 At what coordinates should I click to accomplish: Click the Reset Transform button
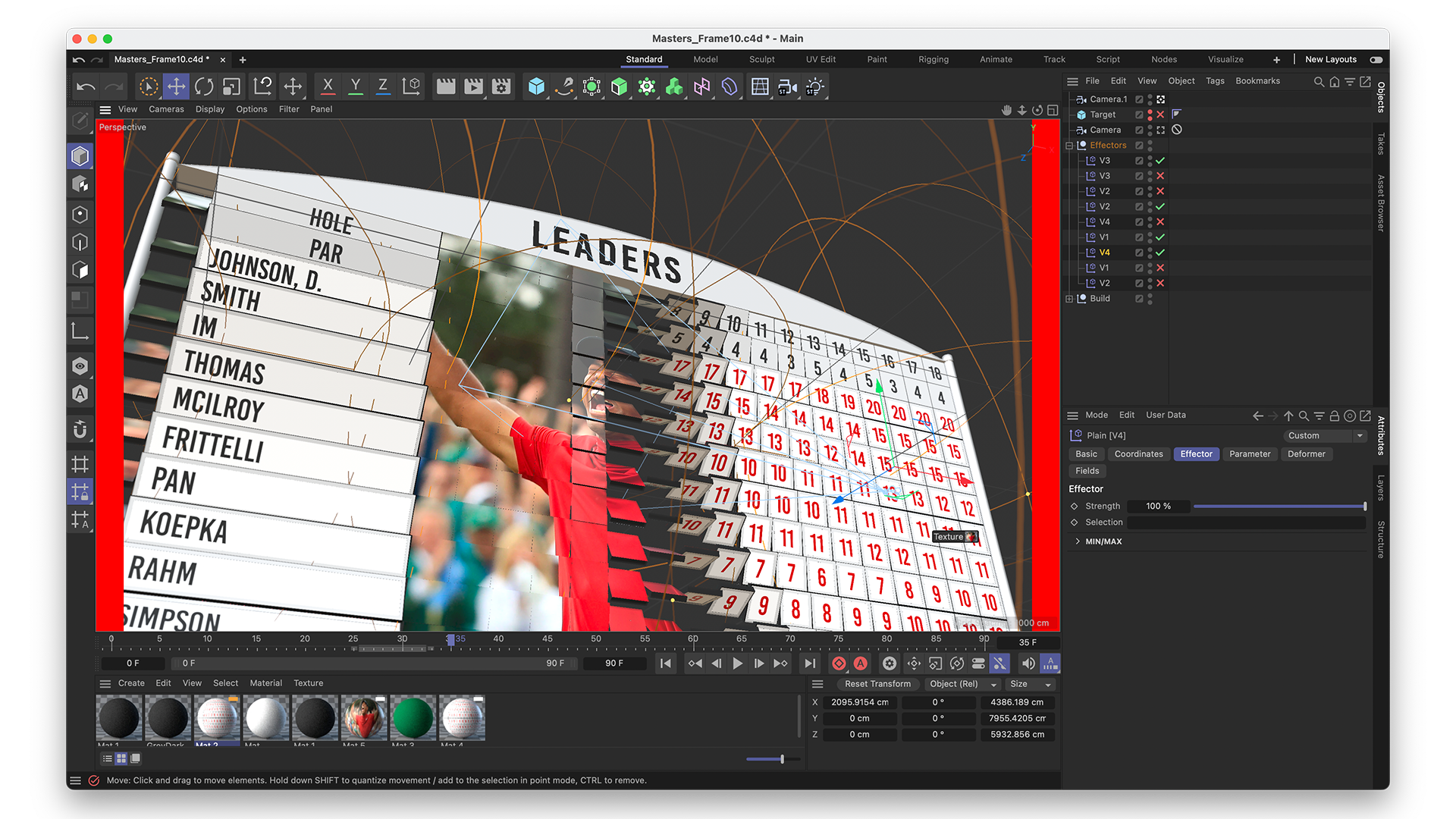[877, 684]
